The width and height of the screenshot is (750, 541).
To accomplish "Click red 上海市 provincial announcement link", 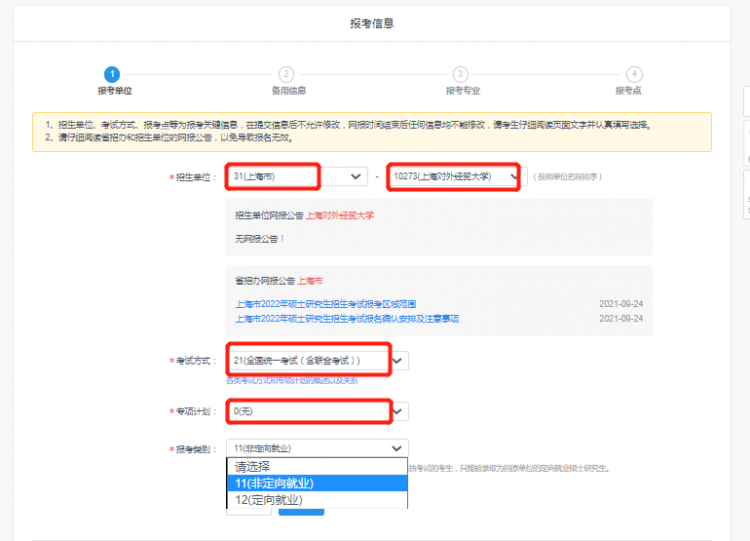I will [x=310, y=281].
